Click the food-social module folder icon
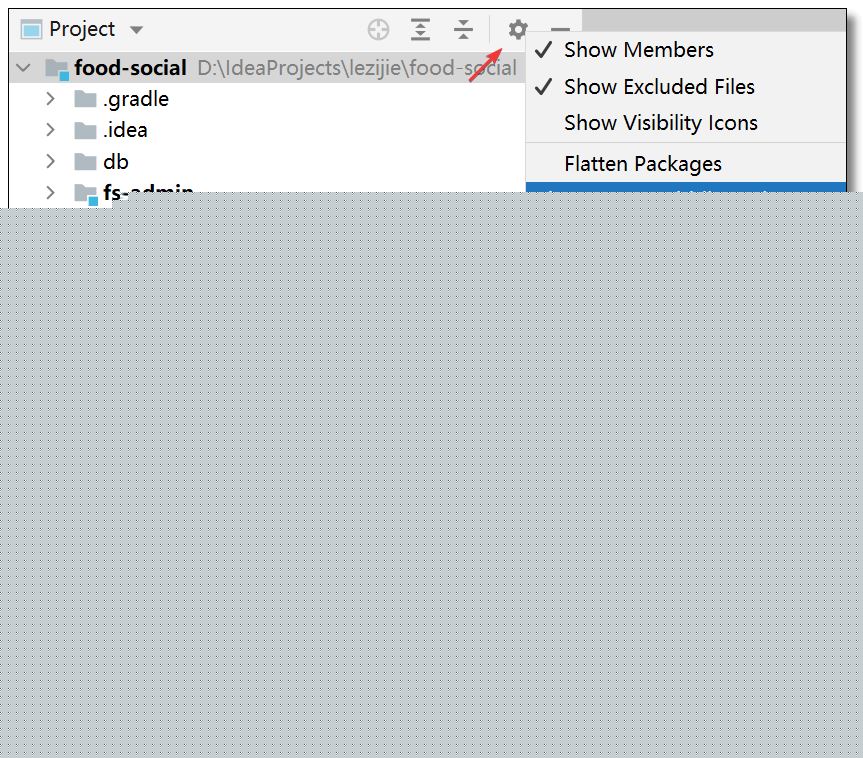Screen dimensions: 863x758 coord(56,69)
